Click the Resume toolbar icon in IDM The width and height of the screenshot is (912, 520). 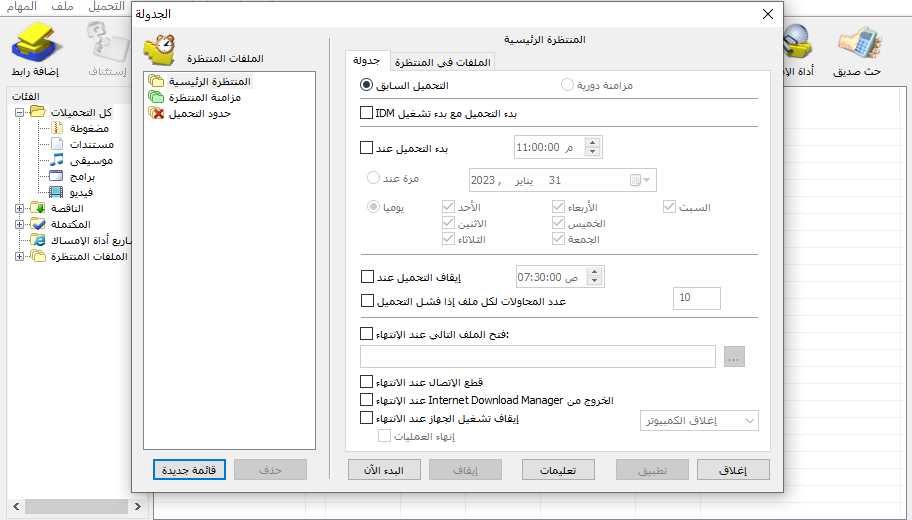(108, 42)
